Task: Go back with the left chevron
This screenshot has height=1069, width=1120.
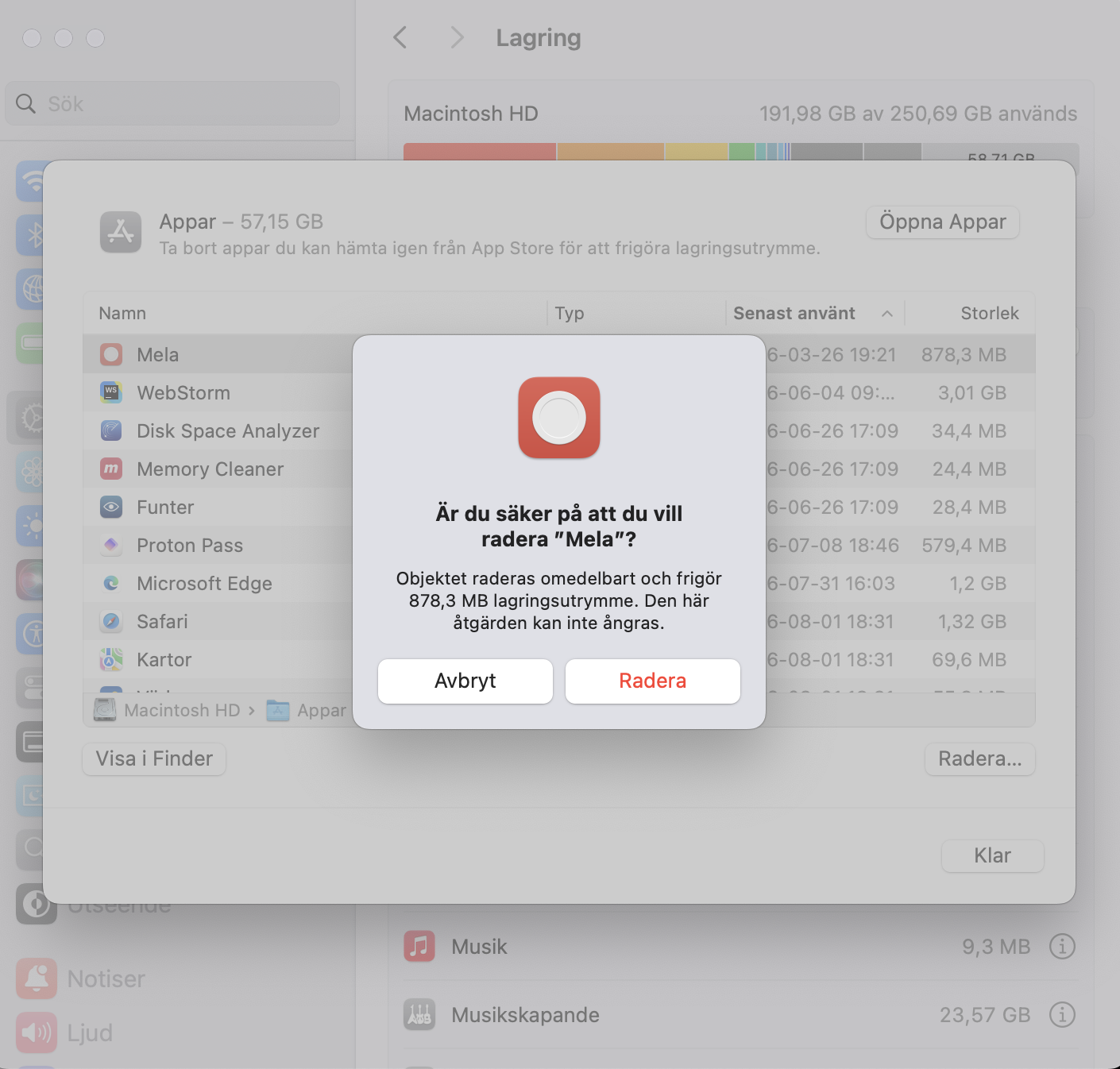Action: tap(400, 37)
